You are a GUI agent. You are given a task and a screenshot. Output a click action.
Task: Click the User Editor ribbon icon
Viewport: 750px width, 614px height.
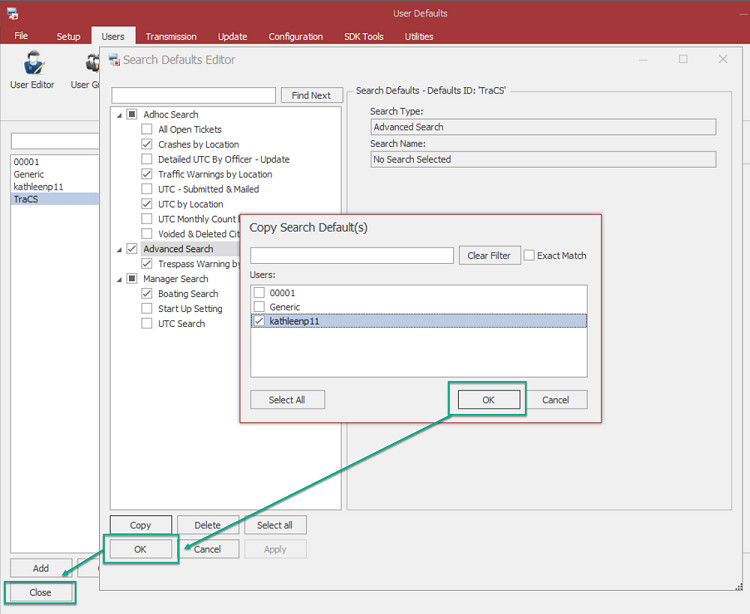click(x=32, y=64)
